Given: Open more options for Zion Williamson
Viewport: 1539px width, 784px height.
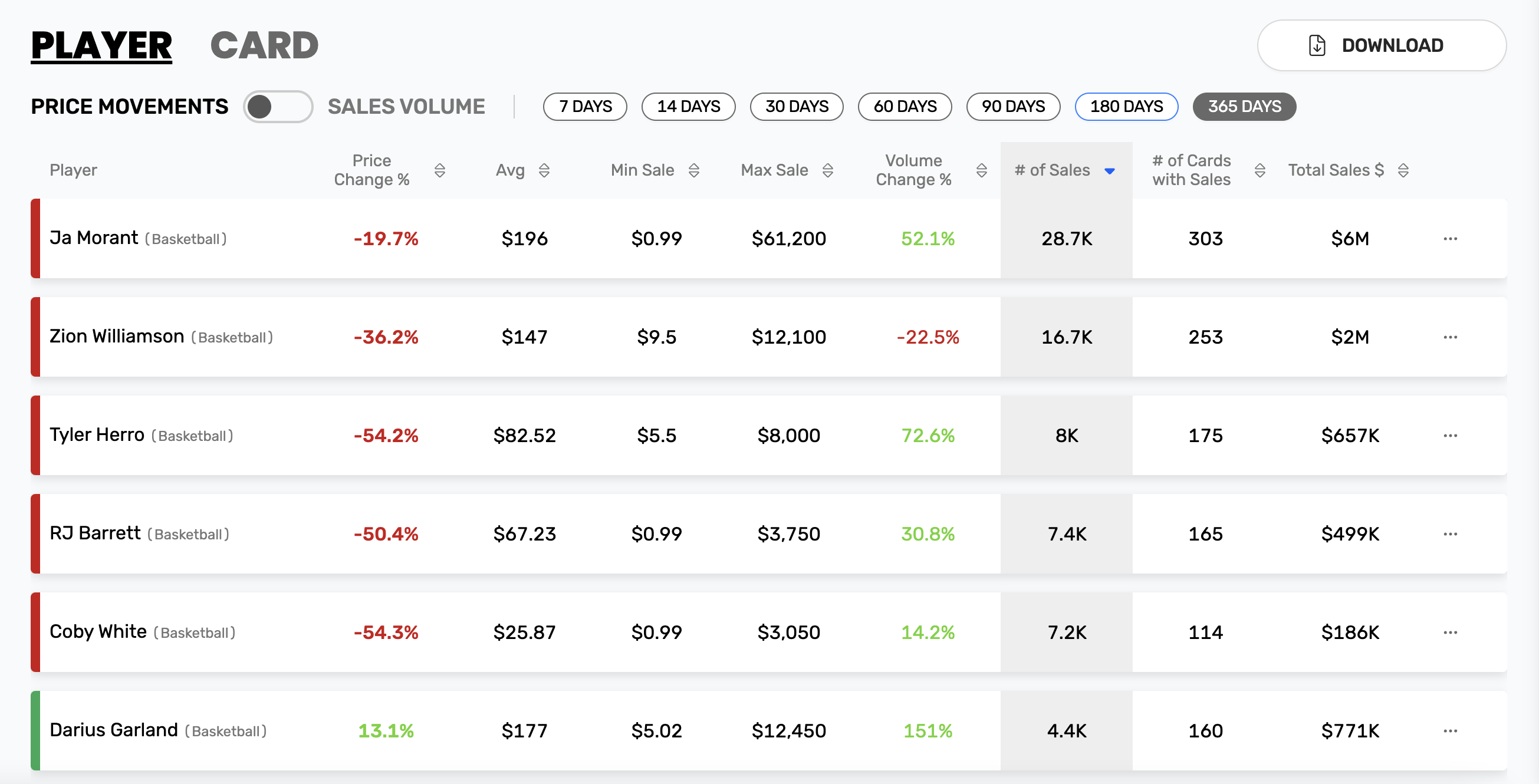Looking at the screenshot, I should click(1450, 337).
